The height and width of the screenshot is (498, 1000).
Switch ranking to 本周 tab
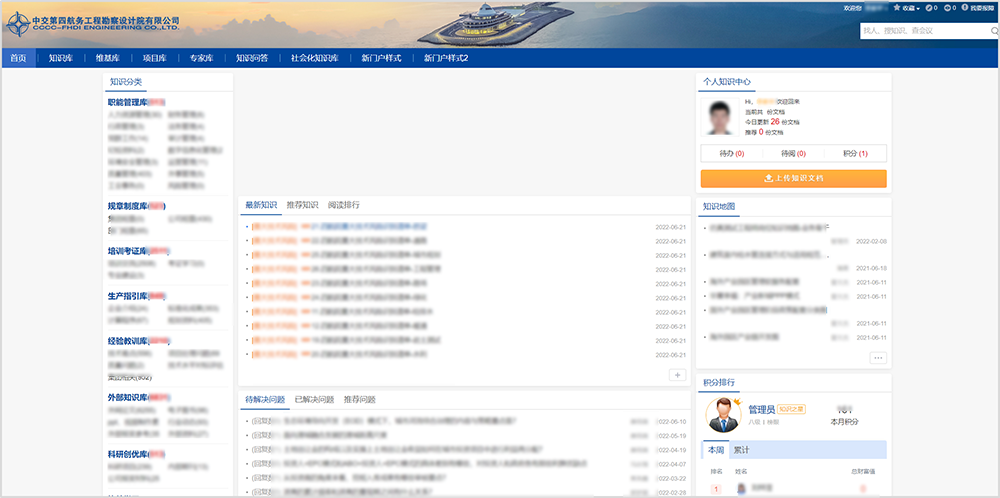(x=714, y=450)
